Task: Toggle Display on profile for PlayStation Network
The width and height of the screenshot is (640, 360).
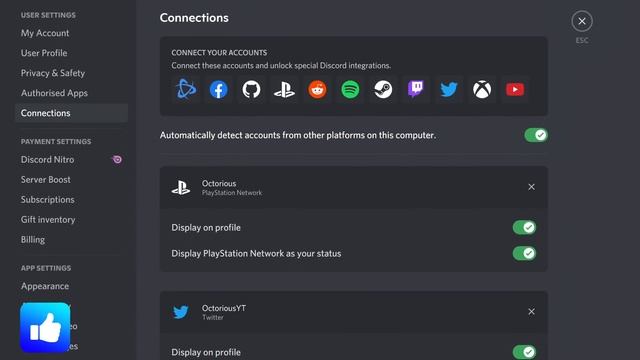Action: (x=524, y=227)
